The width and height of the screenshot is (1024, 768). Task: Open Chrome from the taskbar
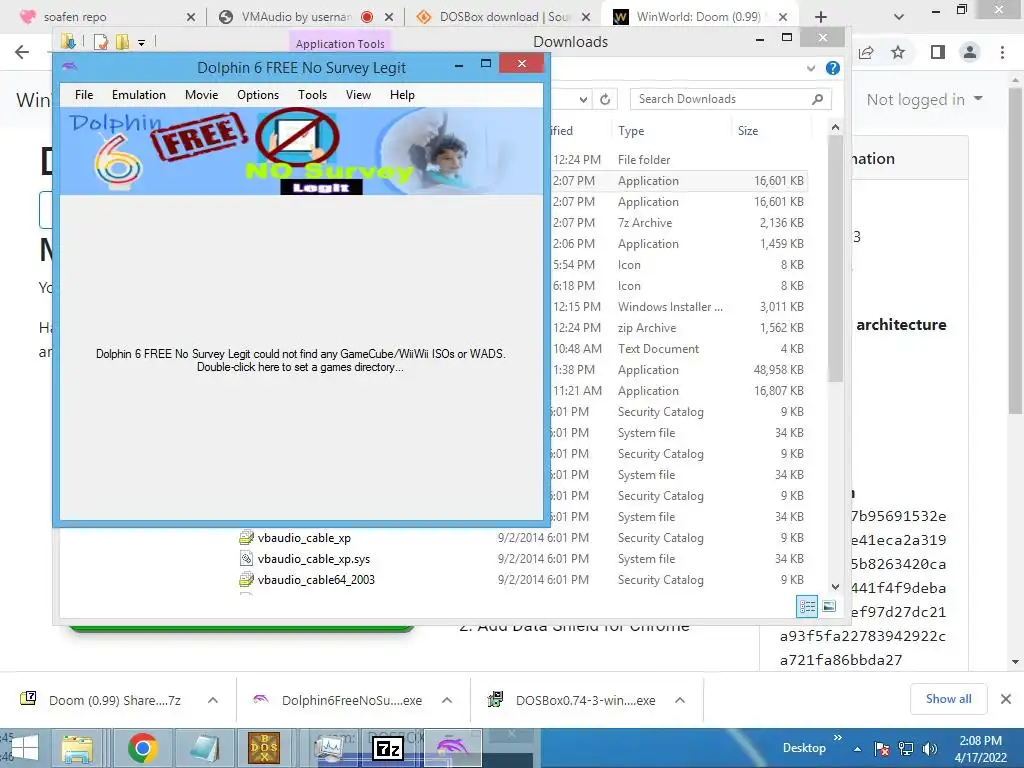coord(142,748)
